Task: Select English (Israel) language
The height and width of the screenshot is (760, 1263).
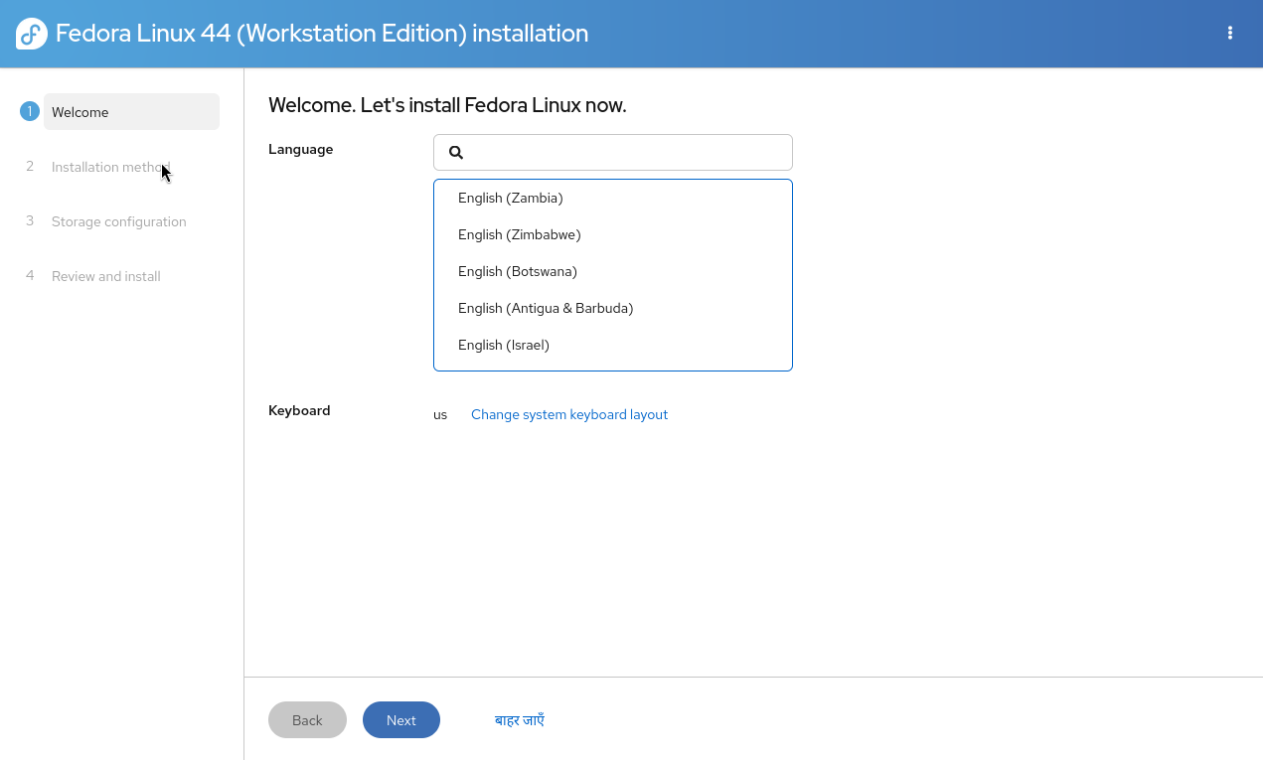Action: (x=613, y=345)
